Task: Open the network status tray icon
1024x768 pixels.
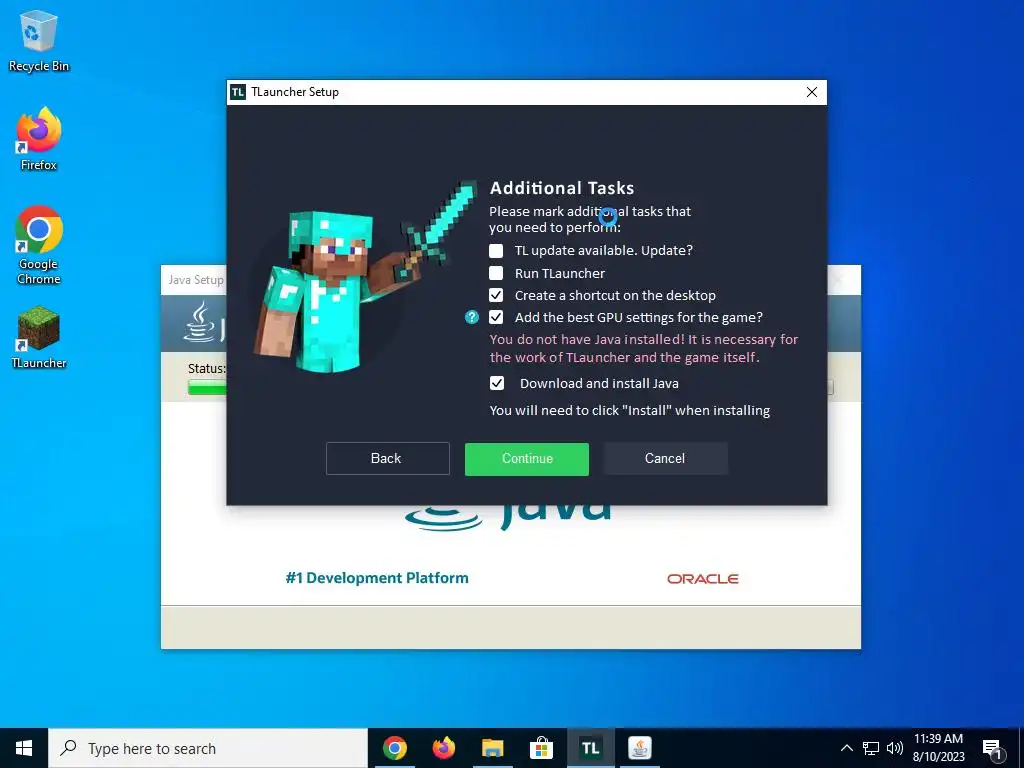Action: coord(871,748)
